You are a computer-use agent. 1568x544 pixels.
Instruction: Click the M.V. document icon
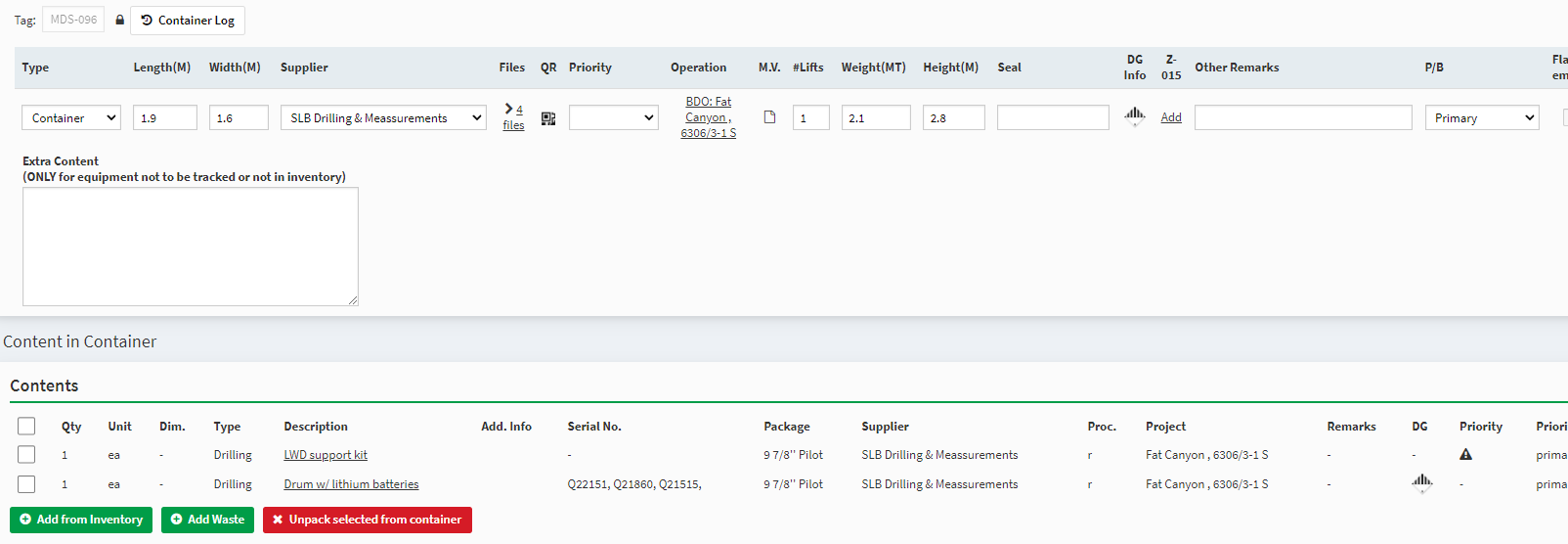(769, 117)
